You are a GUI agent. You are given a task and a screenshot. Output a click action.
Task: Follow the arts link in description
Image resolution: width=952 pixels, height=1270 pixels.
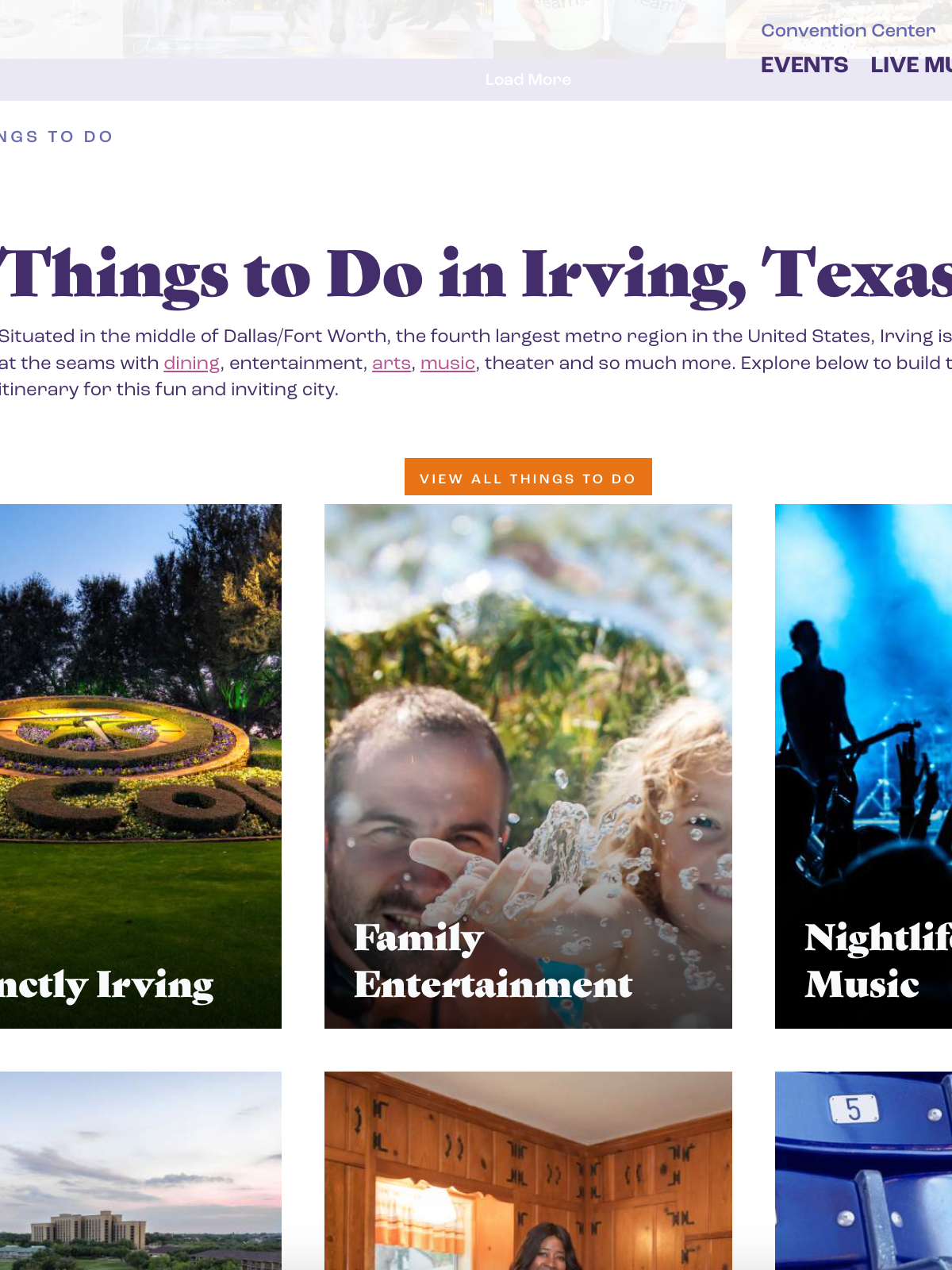coord(391,363)
